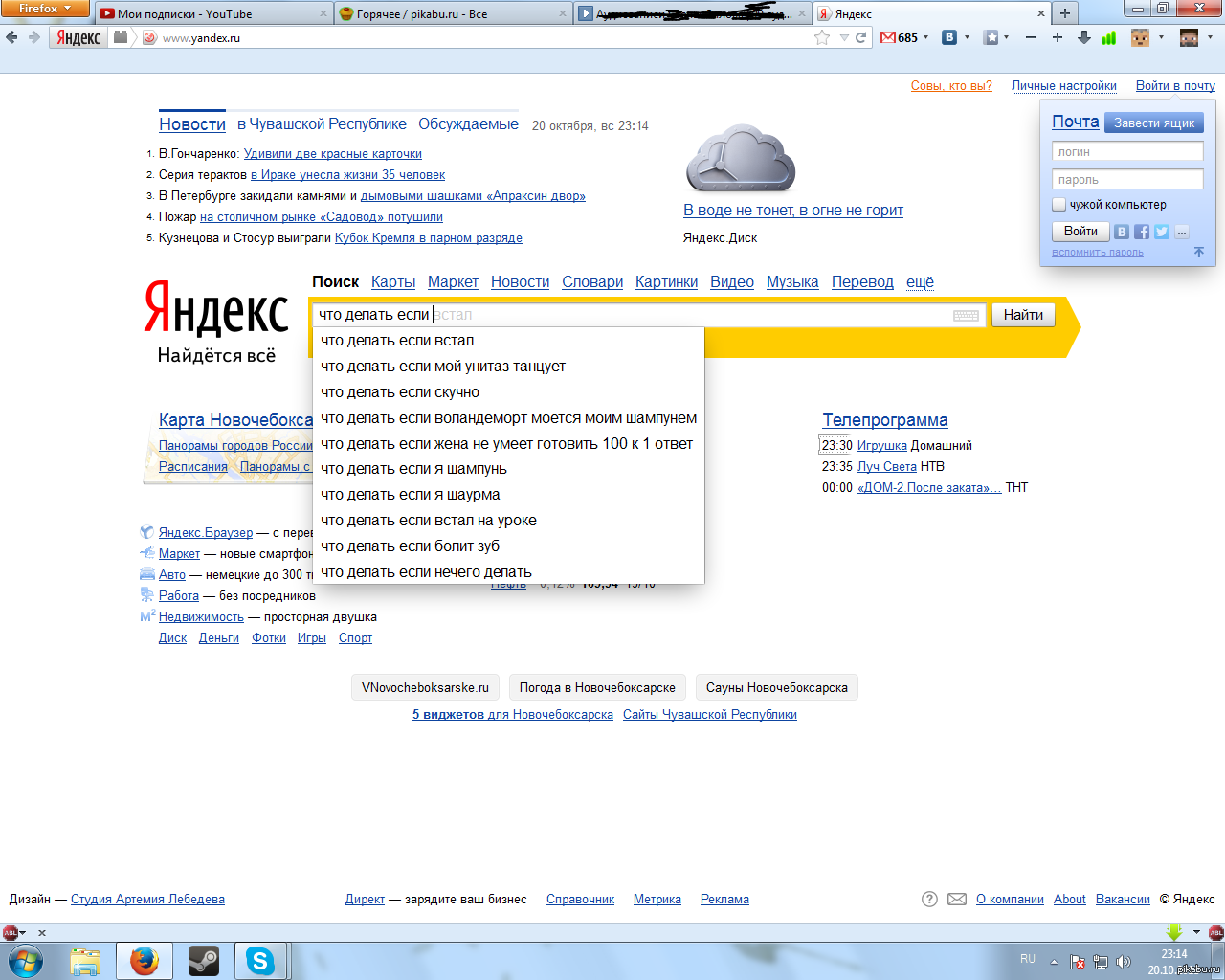Open the Firefox downloads arrow icon
1225x980 pixels.
pyautogui.click(x=1083, y=37)
